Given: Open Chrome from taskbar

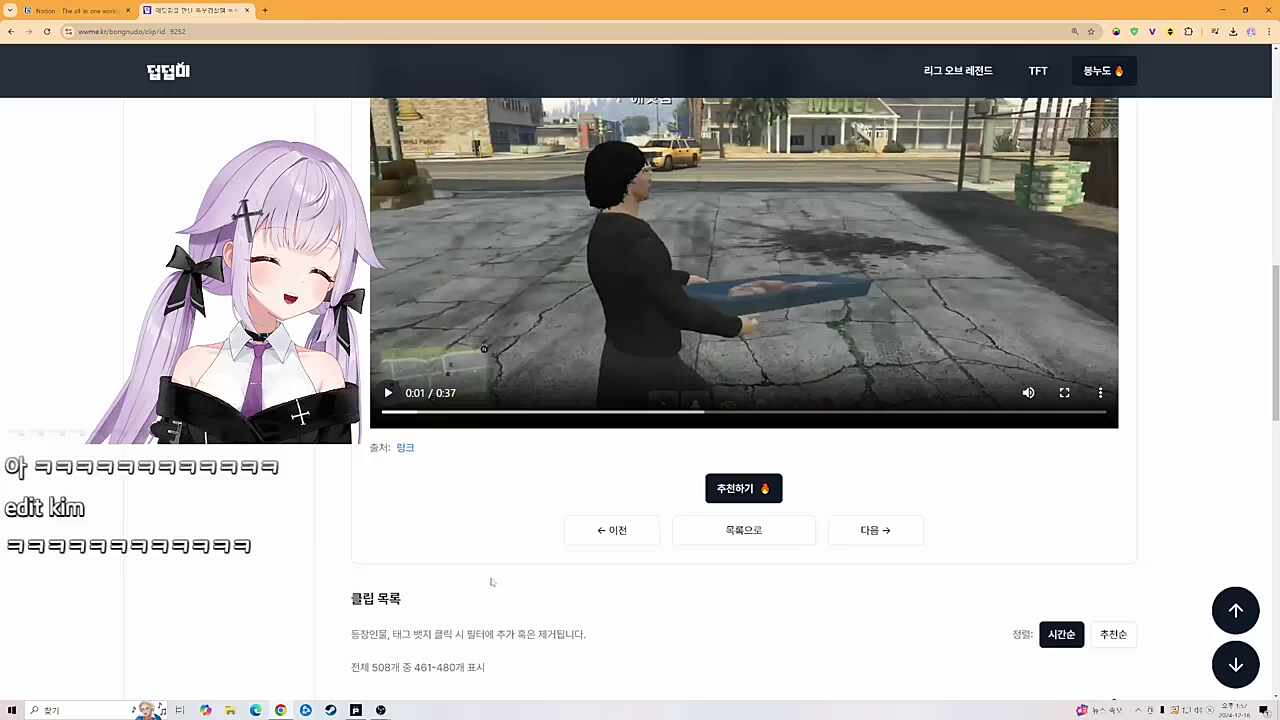Looking at the screenshot, I should [x=280, y=710].
